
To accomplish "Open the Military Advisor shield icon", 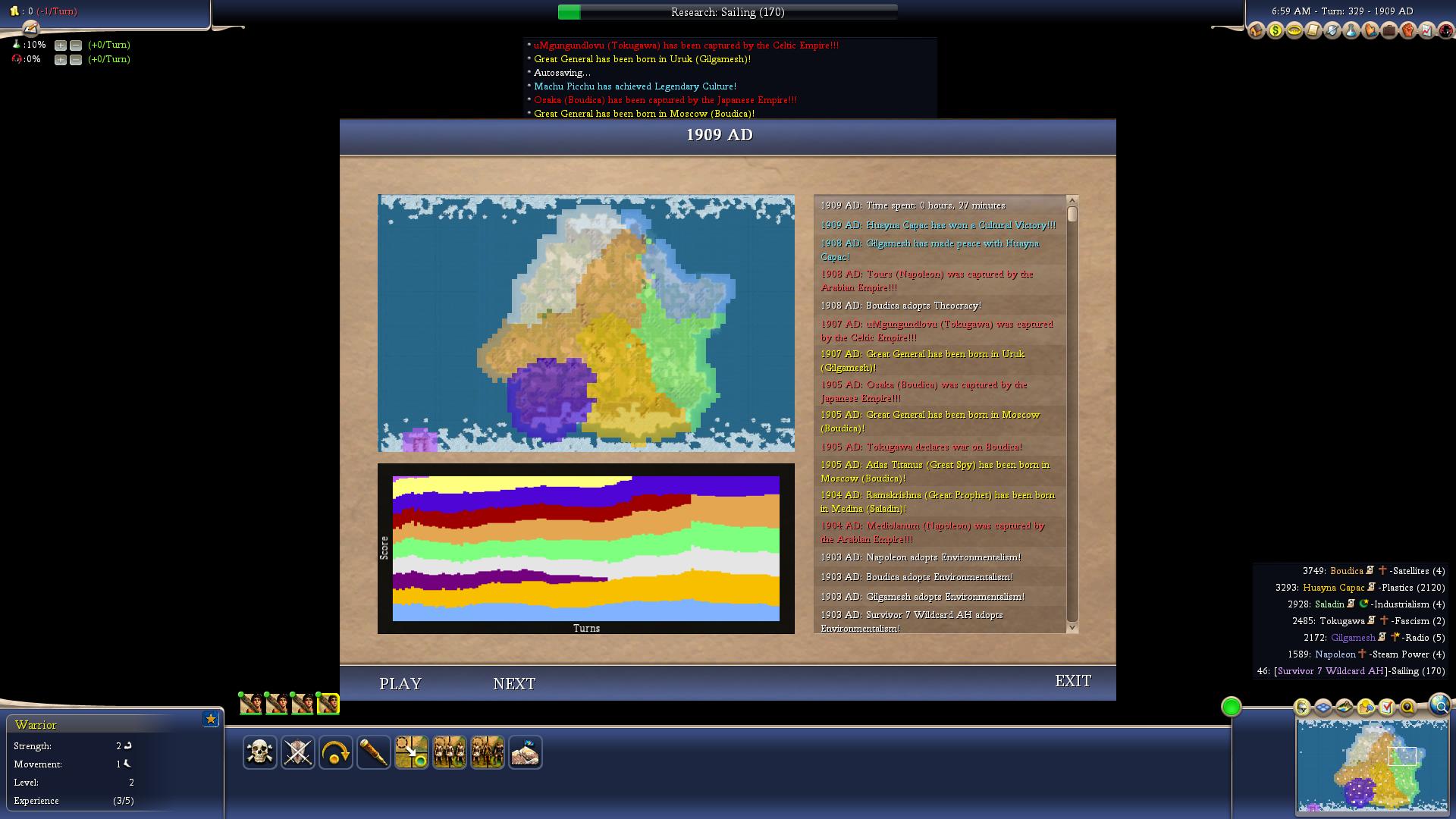I will tap(1332, 31).
